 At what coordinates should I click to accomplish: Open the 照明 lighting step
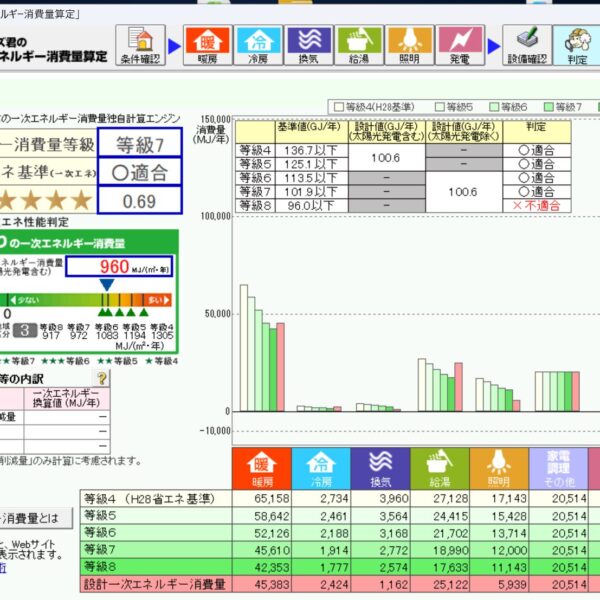click(409, 45)
